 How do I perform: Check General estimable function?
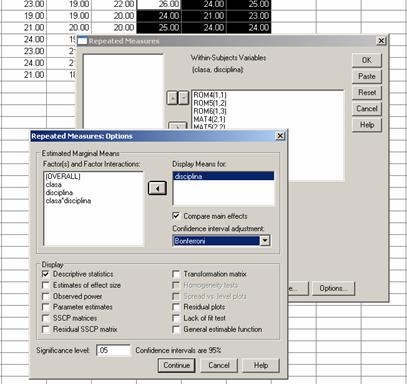point(176,329)
